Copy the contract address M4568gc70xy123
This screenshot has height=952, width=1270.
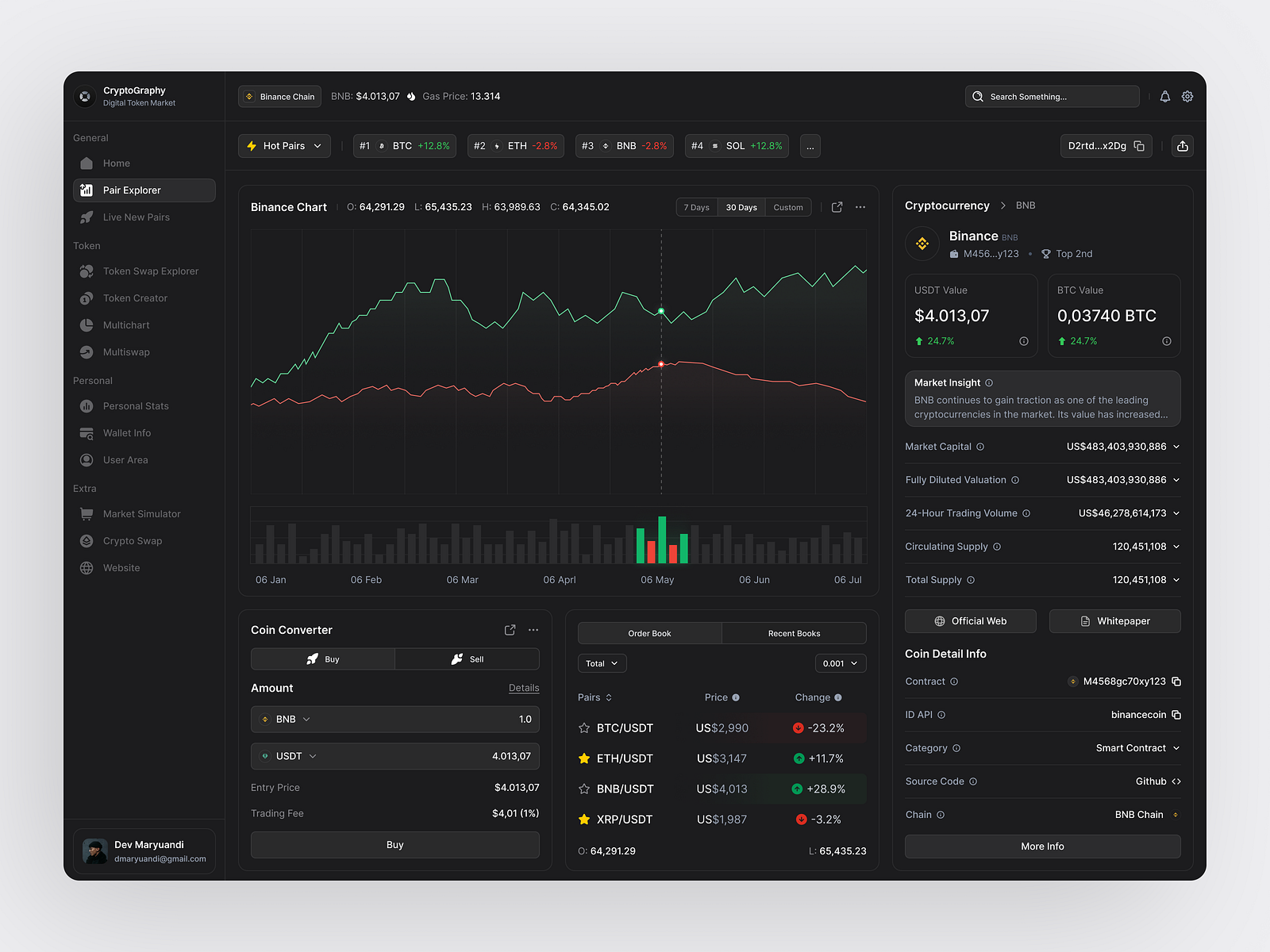click(1176, 681)
